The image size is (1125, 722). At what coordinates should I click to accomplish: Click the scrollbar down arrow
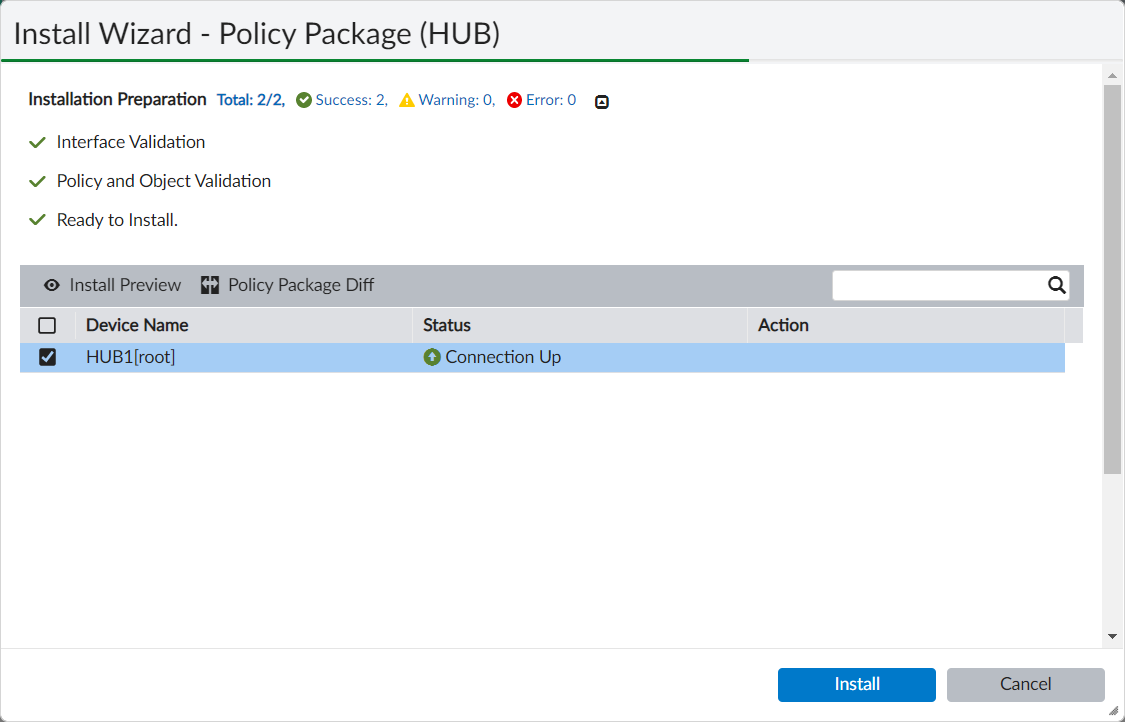pos(1110,634)
